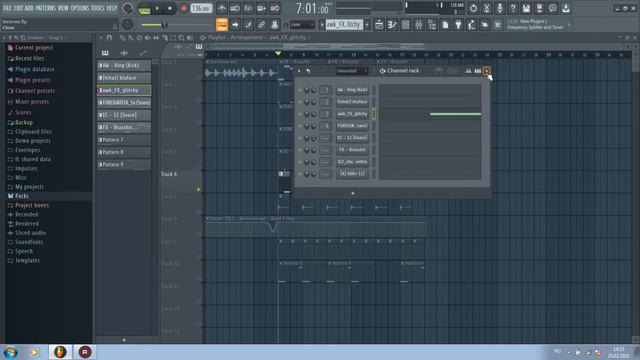Viewport: 640px width, 360px height.
Task: Click the add-pattern arrow right of the selector
Action: (367, 25)
